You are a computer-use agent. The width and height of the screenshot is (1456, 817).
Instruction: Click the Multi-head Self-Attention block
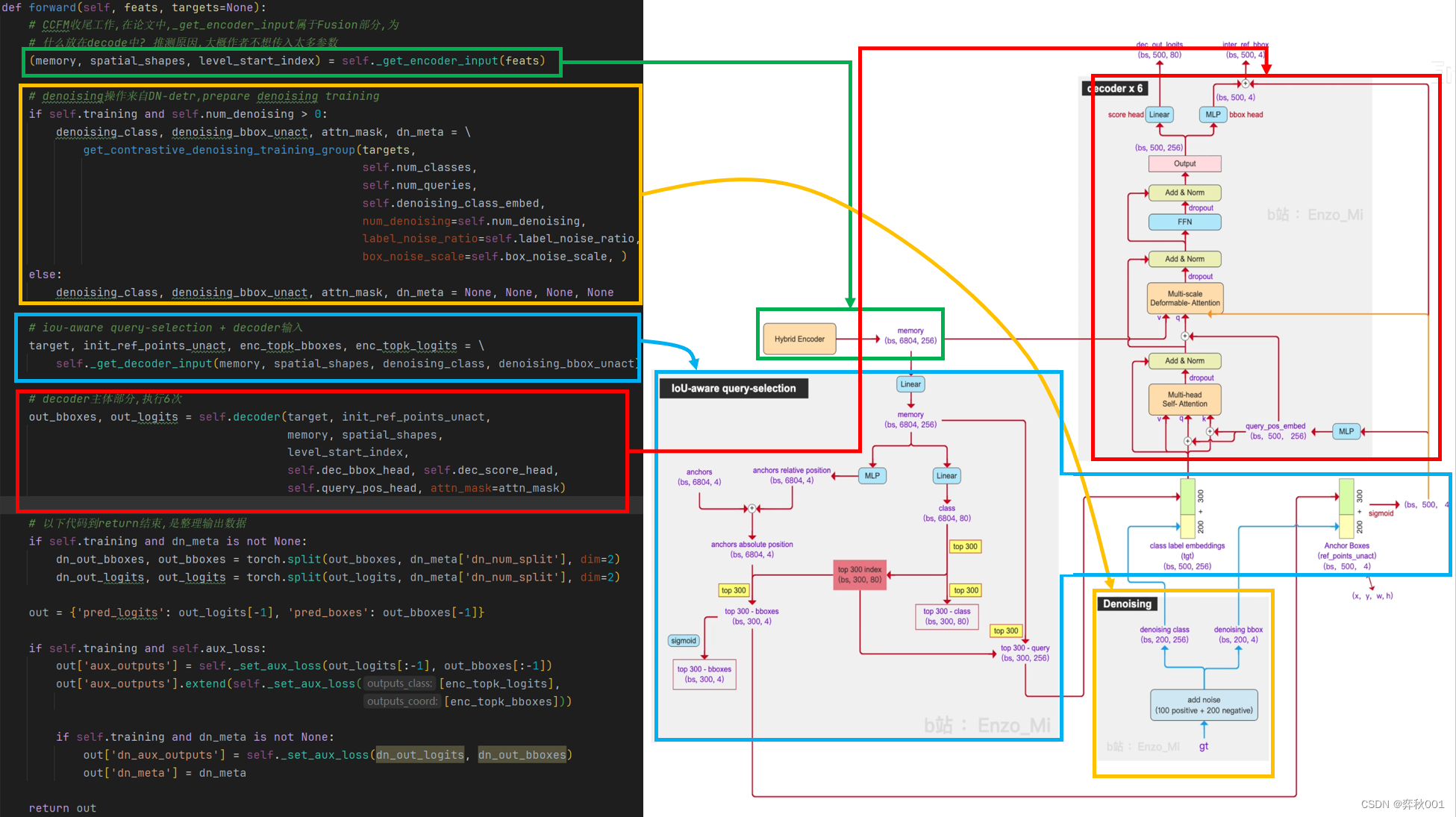(x=1184, y=399)
